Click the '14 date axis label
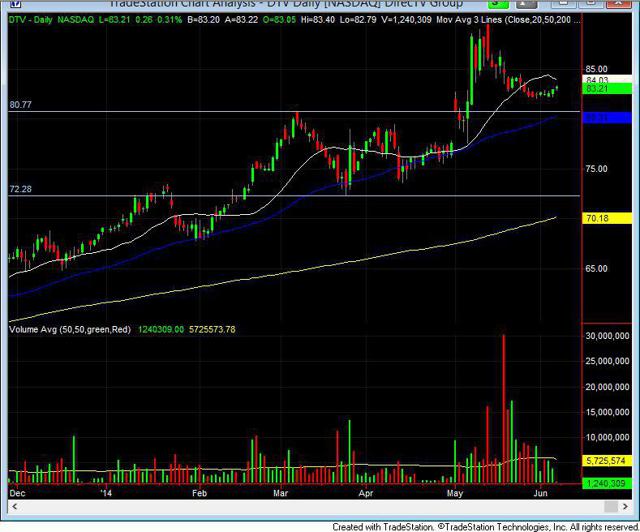Viewport: 640px width, 532px height. [x=106, y=493]
